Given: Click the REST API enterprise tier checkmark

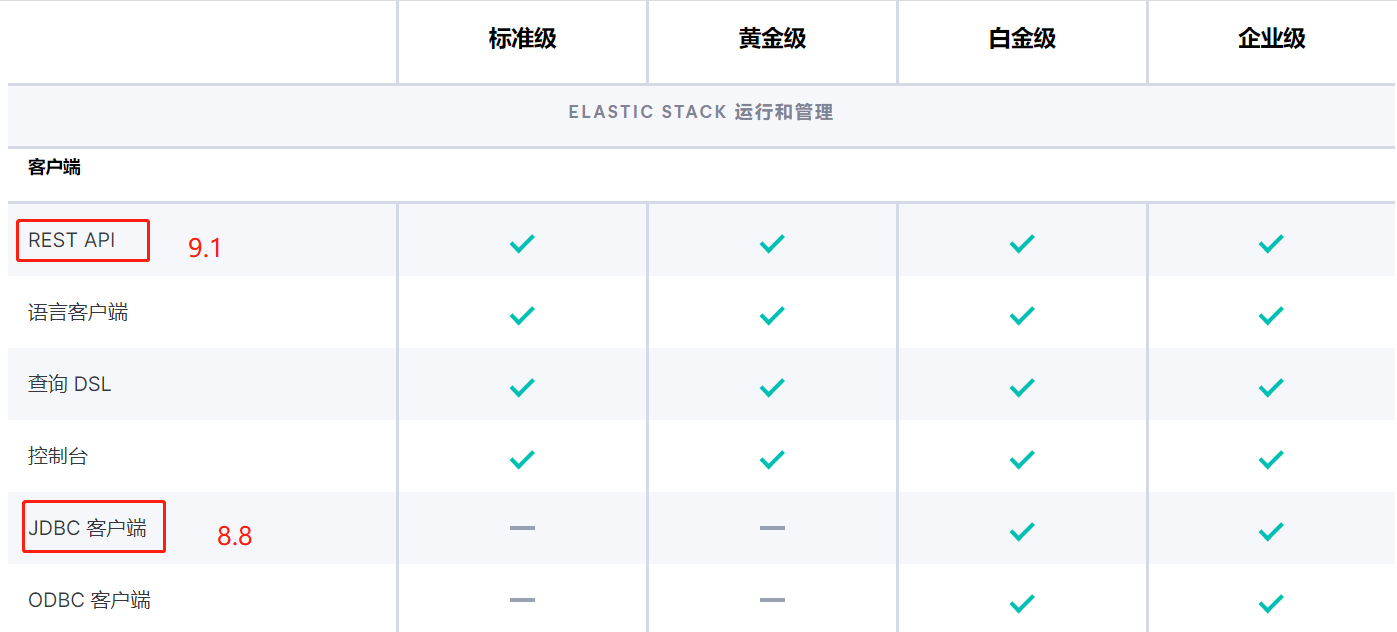Looking at the screenshot, I should pos(1271,243).
